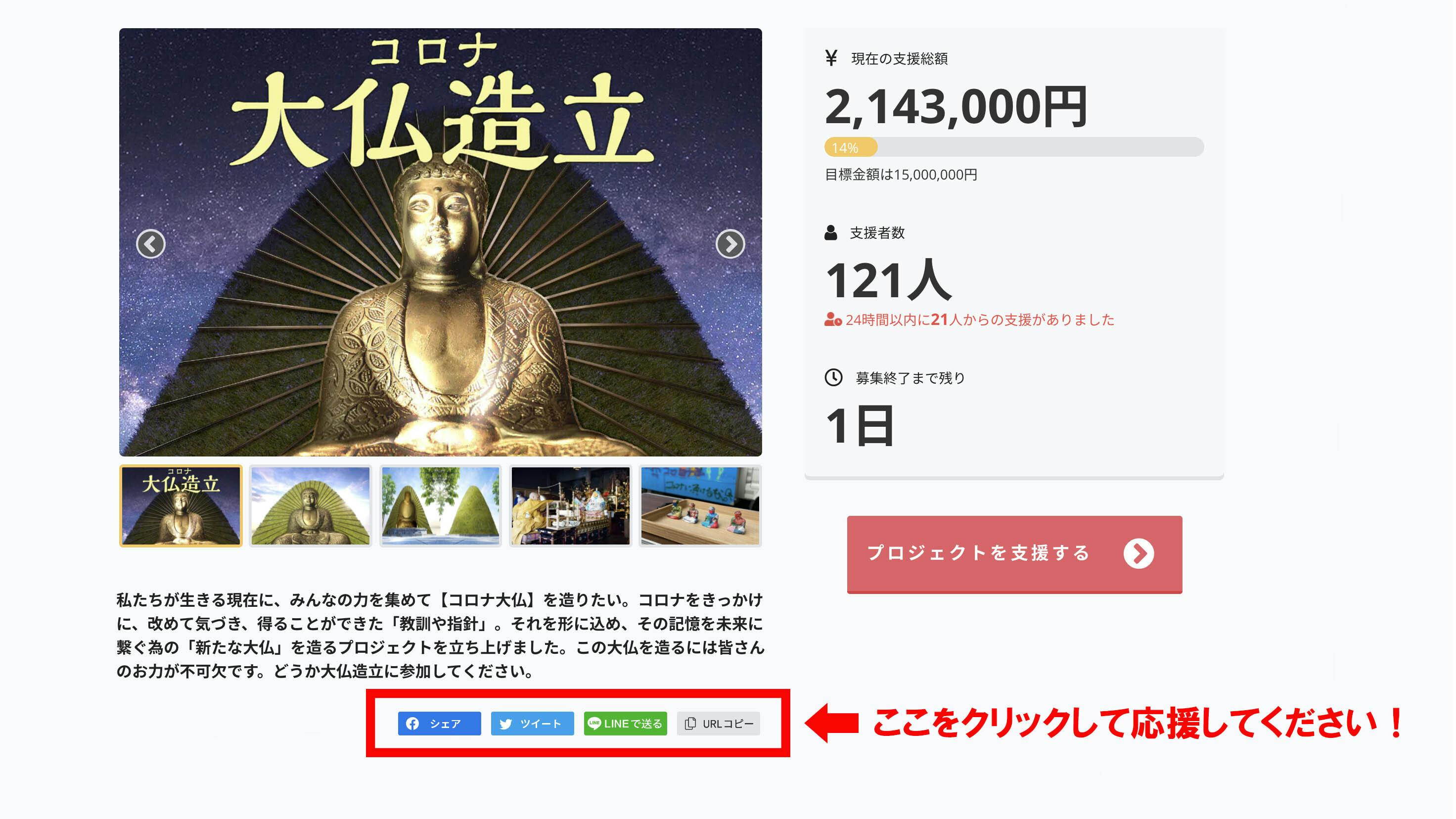Select the daytime Buddha hill thumbnail

pos(310,506)
